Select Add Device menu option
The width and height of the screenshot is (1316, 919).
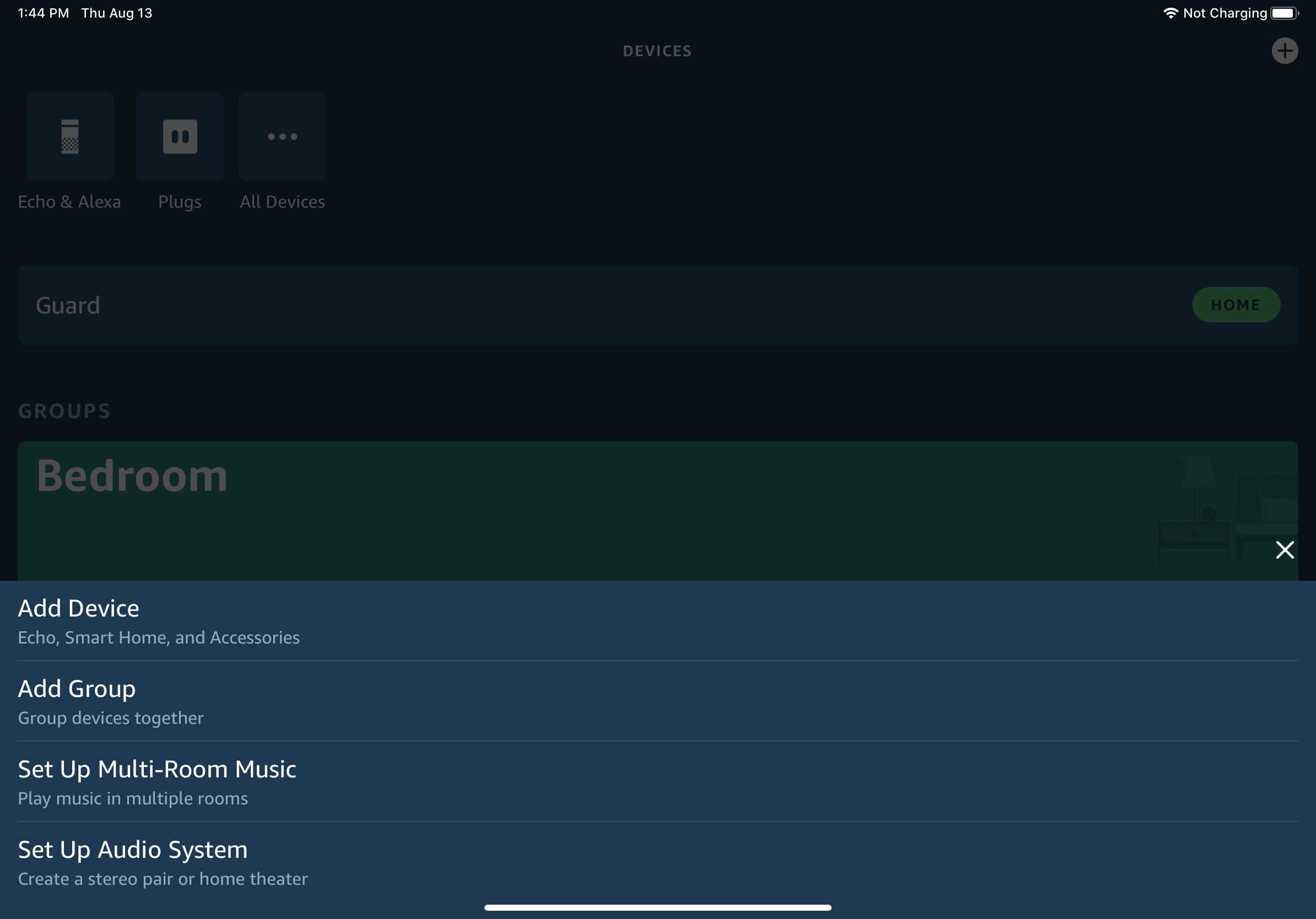(78, 608)
